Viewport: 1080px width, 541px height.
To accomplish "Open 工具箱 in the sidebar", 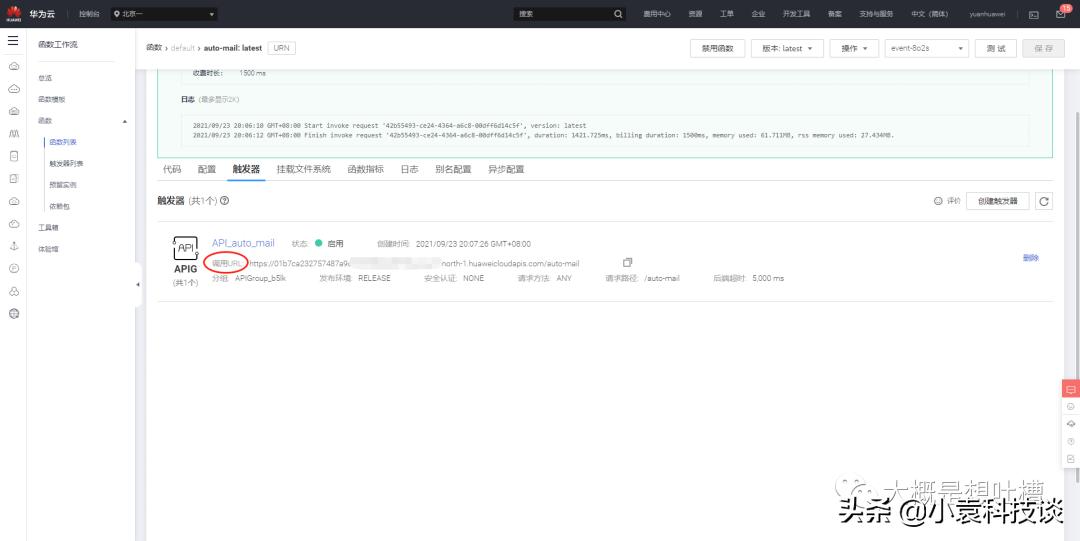I will pyautogui.click(x=48, y=227).
